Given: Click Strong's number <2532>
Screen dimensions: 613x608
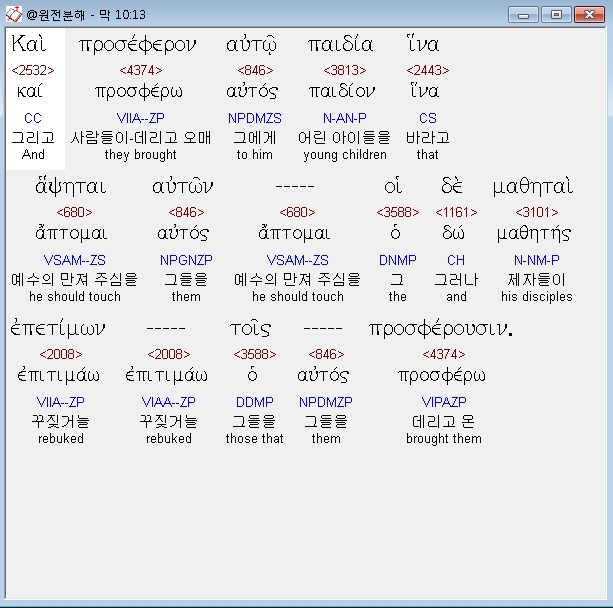Looking at the screenshot, I should coord(33,70).
